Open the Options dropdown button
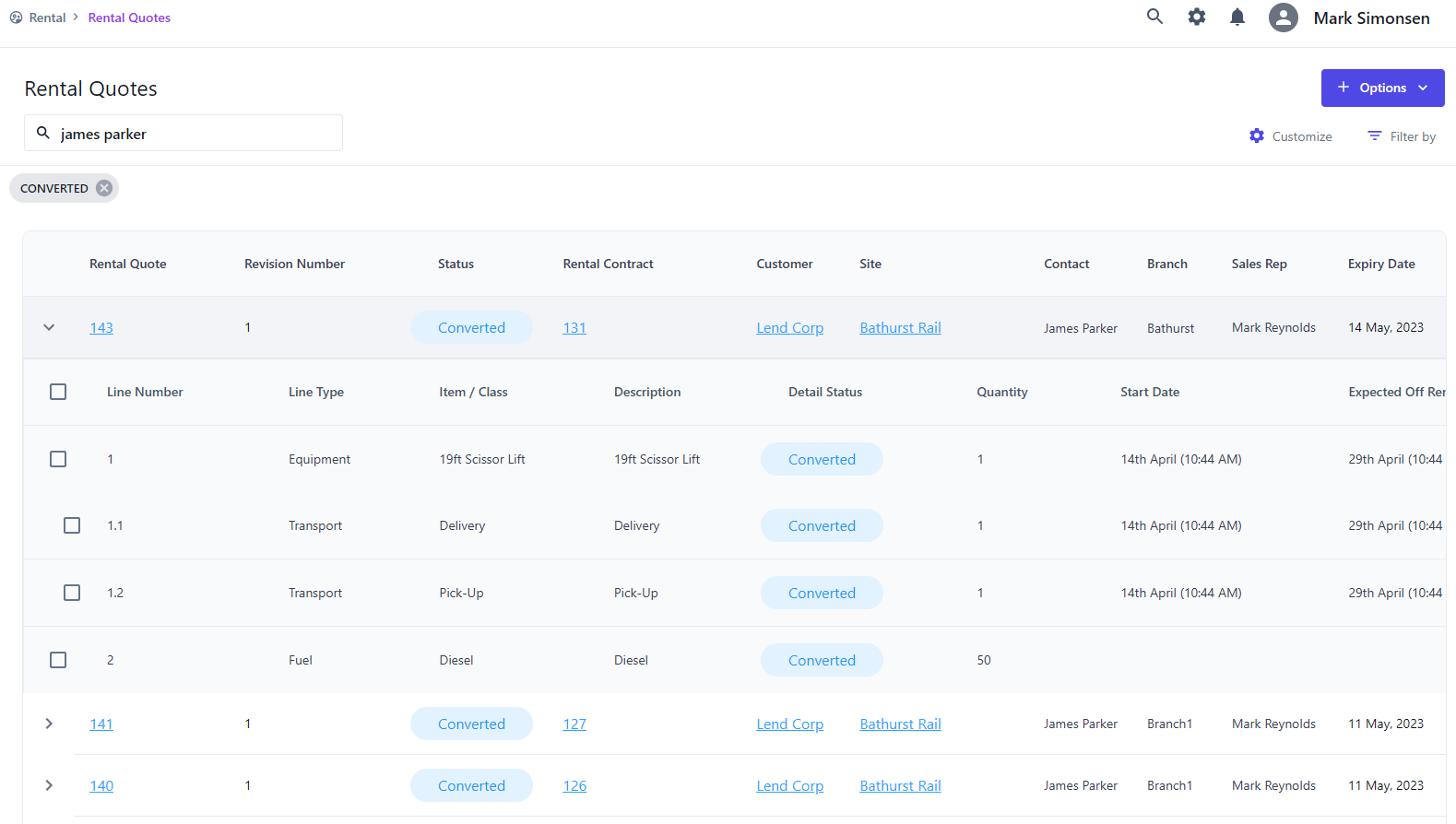This screenshot has height=824, width=1456. pyautogui.click(x=1382, y=88)
